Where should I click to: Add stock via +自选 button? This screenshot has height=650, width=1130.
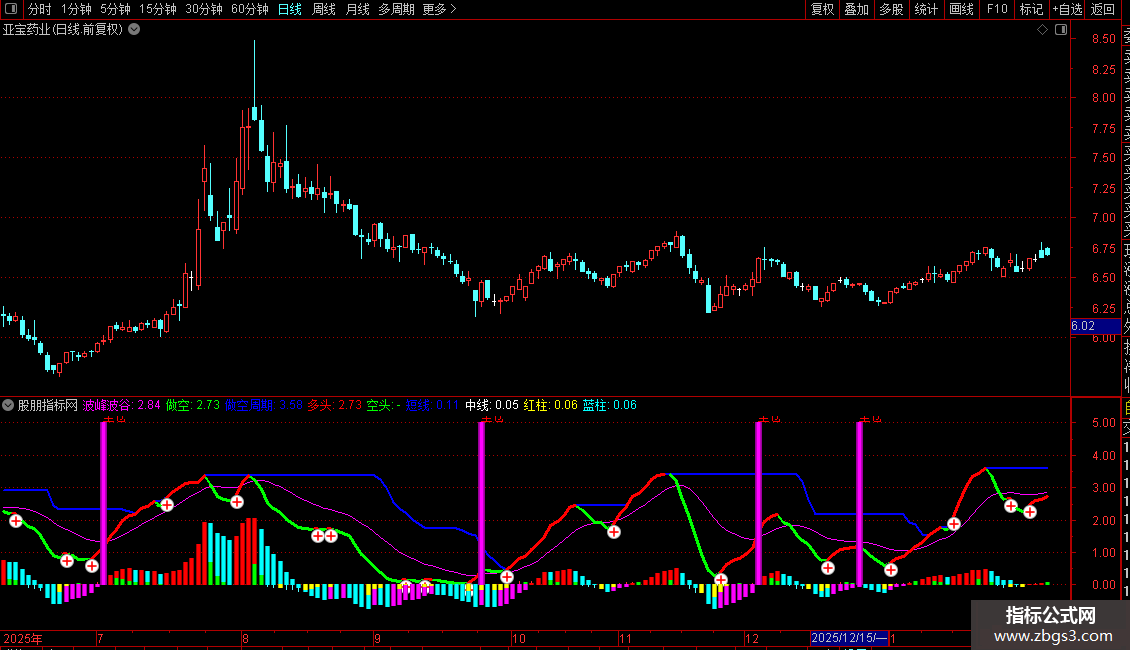click(x=1066, y=9)
